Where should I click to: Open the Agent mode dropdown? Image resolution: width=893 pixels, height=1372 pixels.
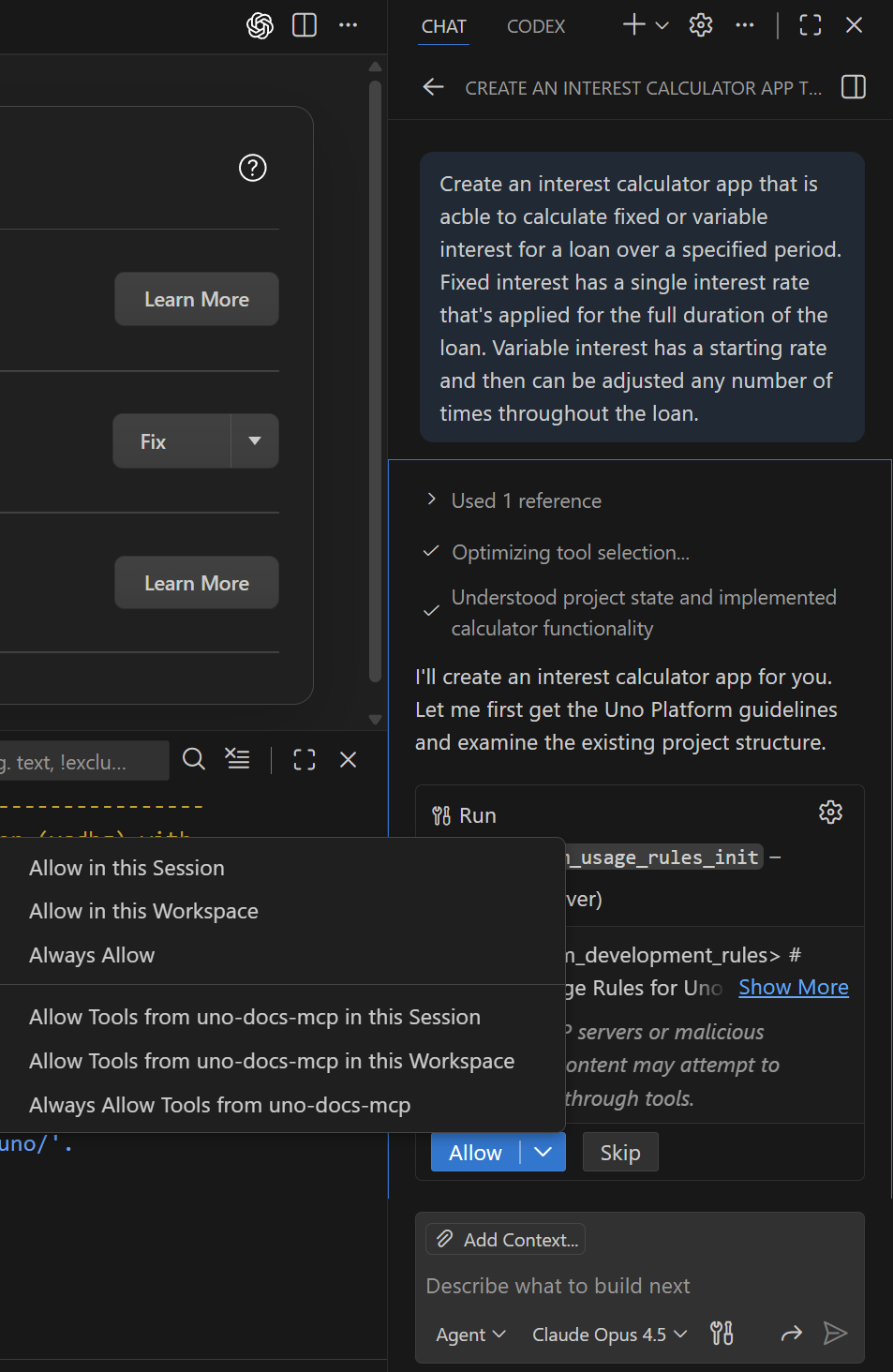(x=470, y=1334)
